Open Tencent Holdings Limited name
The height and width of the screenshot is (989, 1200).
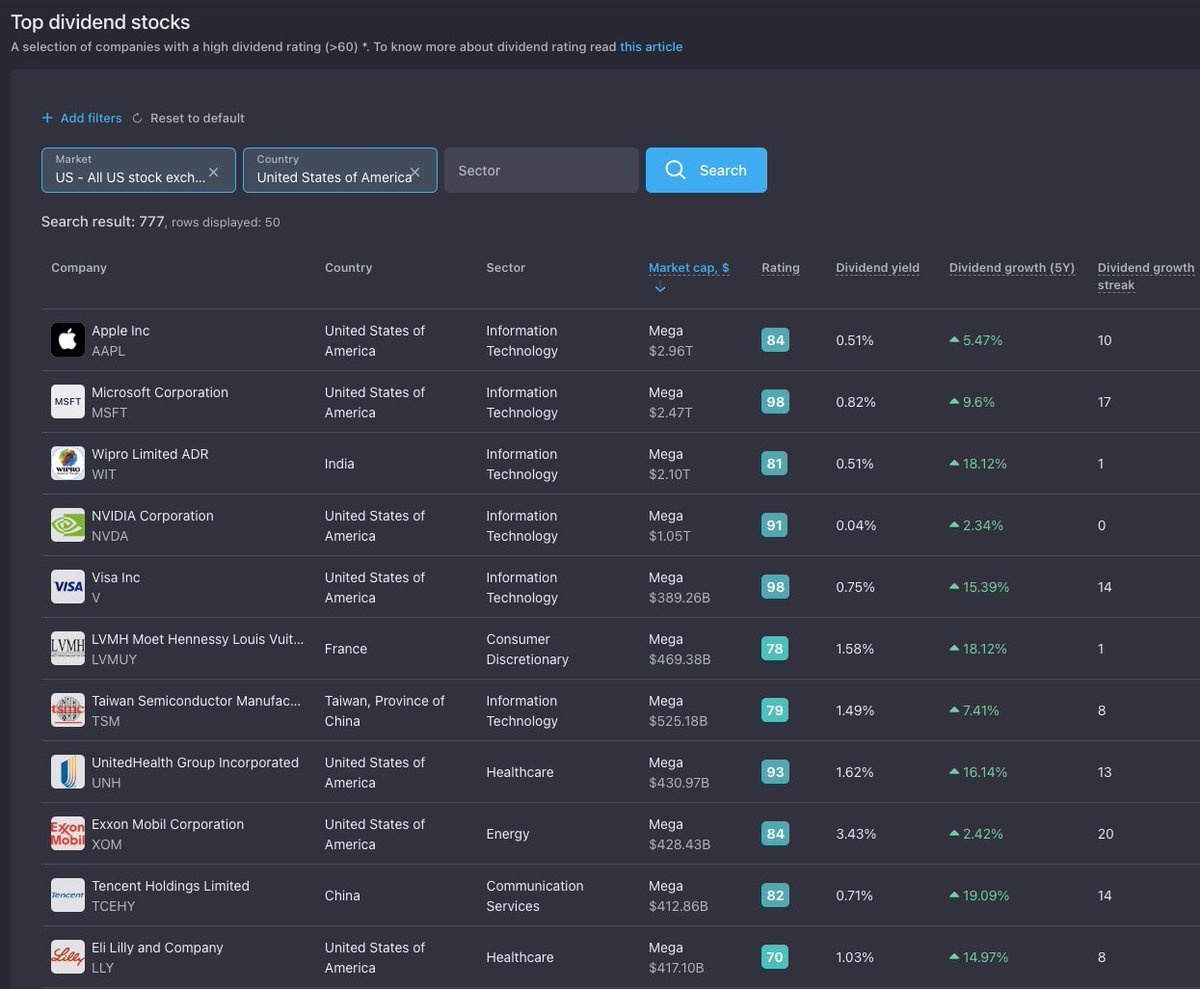pos(170,886)
